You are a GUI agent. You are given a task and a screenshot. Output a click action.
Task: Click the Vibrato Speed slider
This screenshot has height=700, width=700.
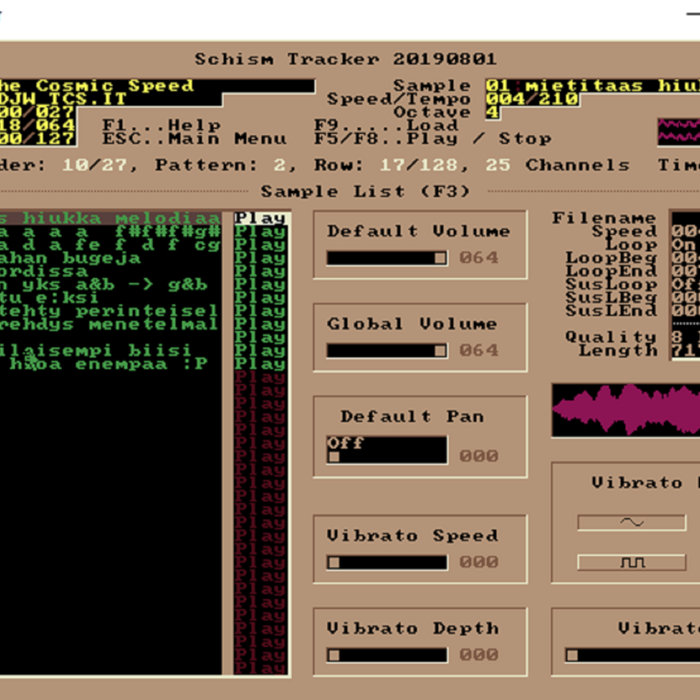point(386,562)
